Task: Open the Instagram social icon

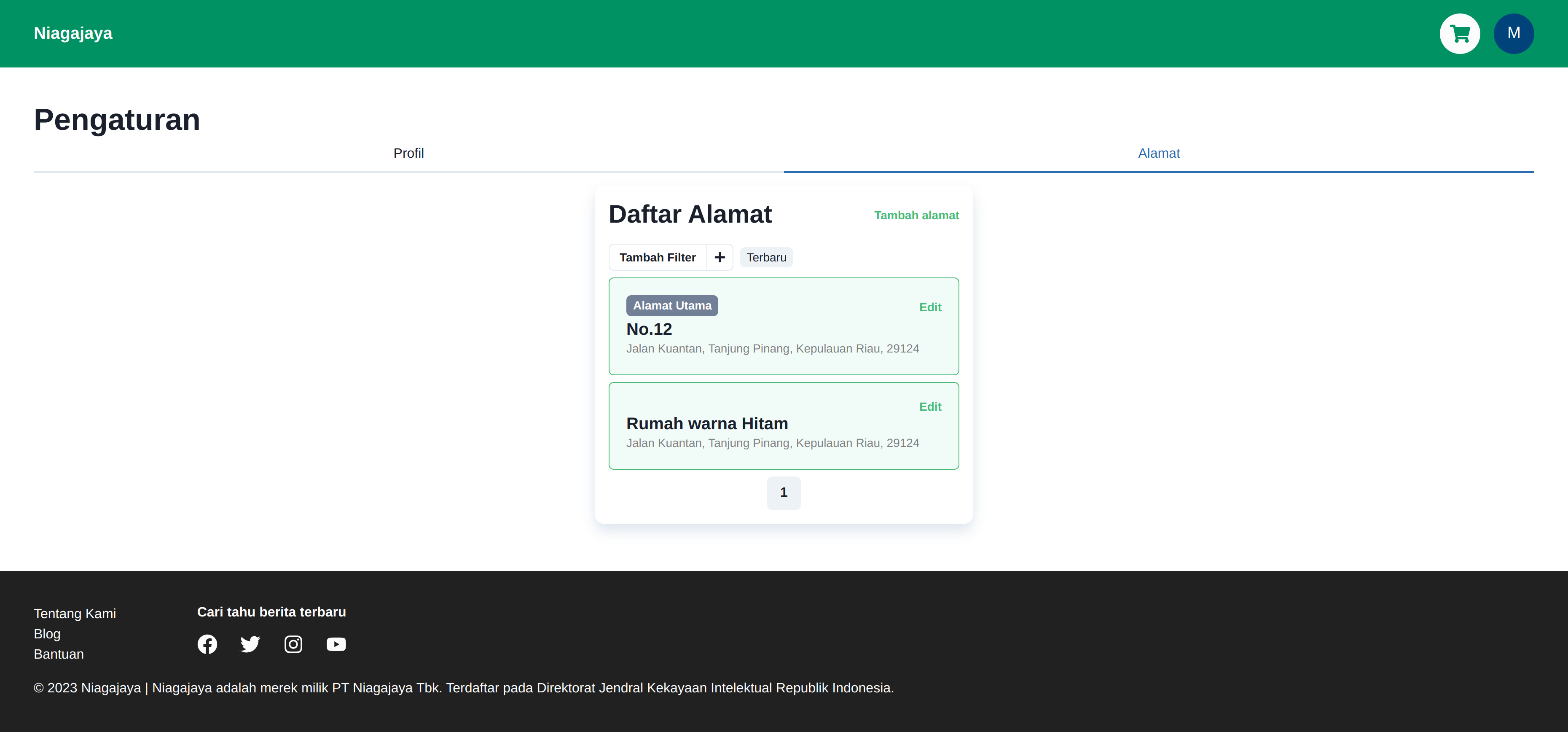Action: tap(293, 644)
